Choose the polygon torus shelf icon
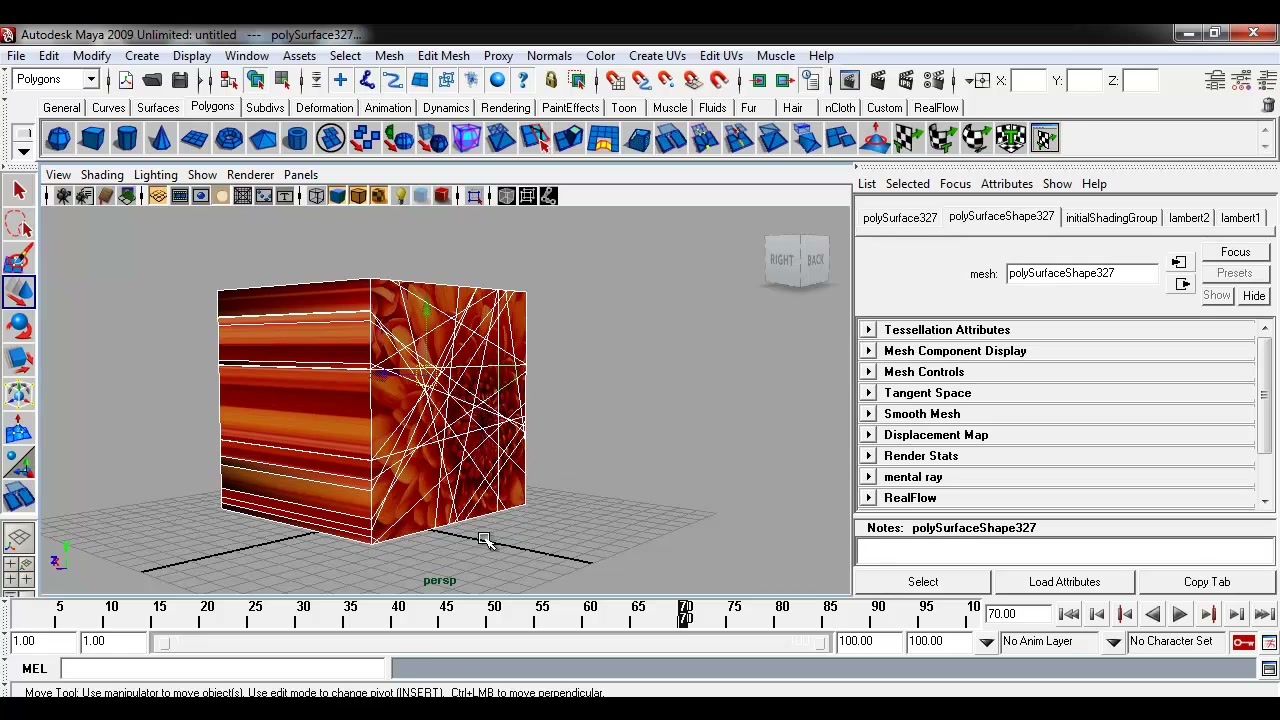 pyautogui.click(x=229, y=138)
